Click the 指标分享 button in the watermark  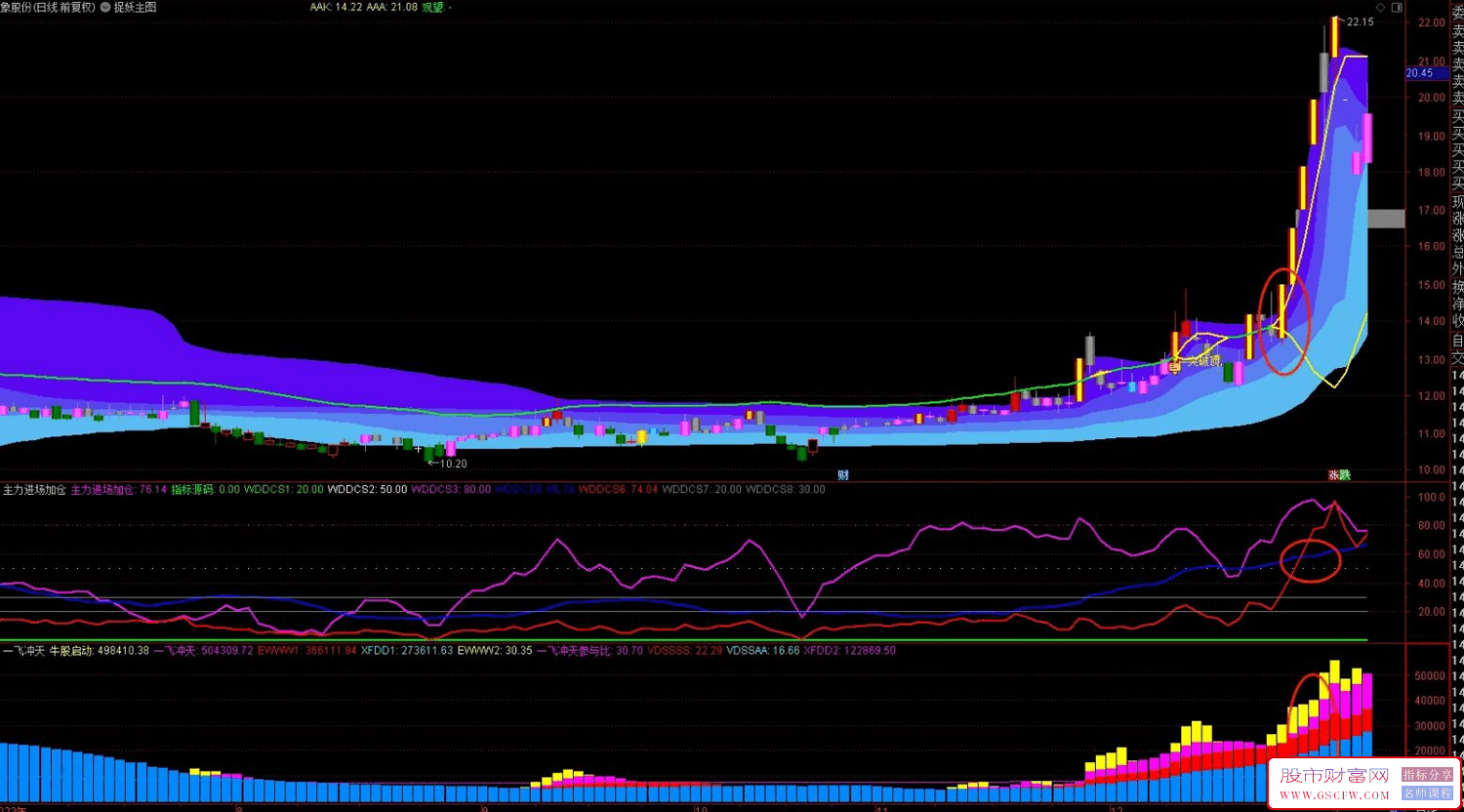(1427, 775)
